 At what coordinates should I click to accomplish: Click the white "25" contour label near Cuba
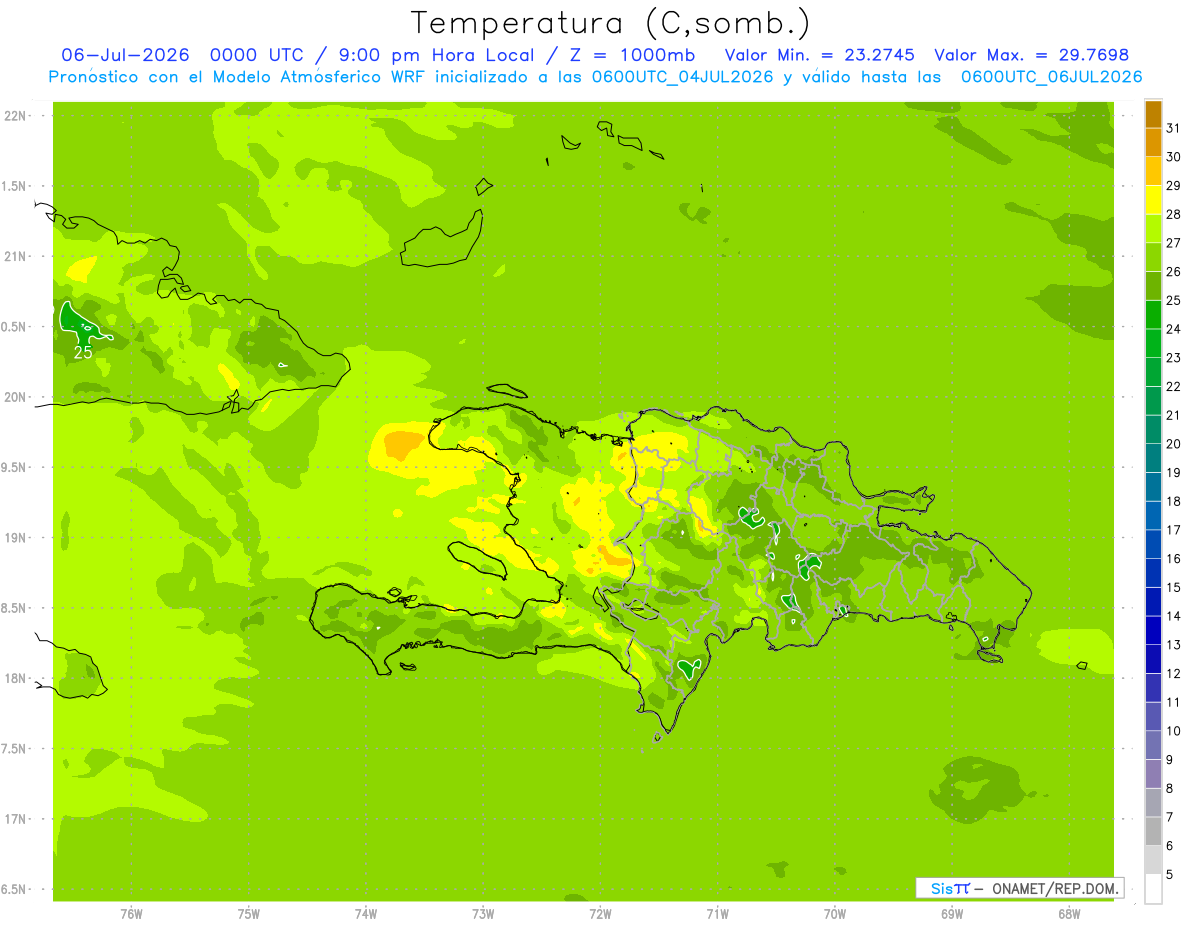click(x=84, y=352)
